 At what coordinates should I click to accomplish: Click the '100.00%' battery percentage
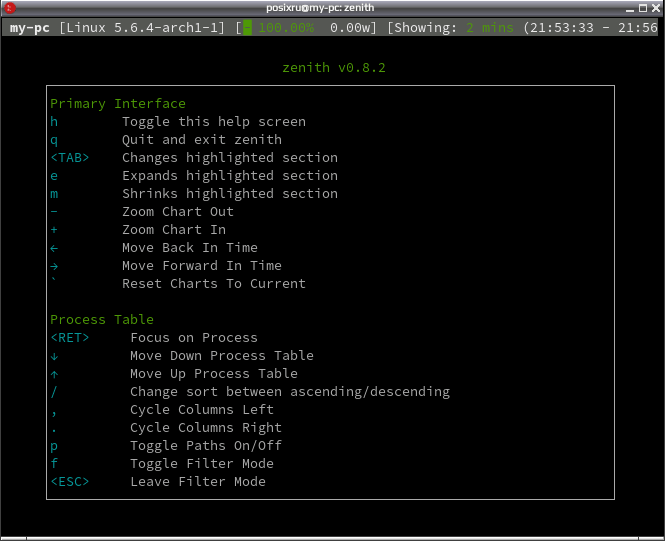pyautogui.click(x=286, y=28)
